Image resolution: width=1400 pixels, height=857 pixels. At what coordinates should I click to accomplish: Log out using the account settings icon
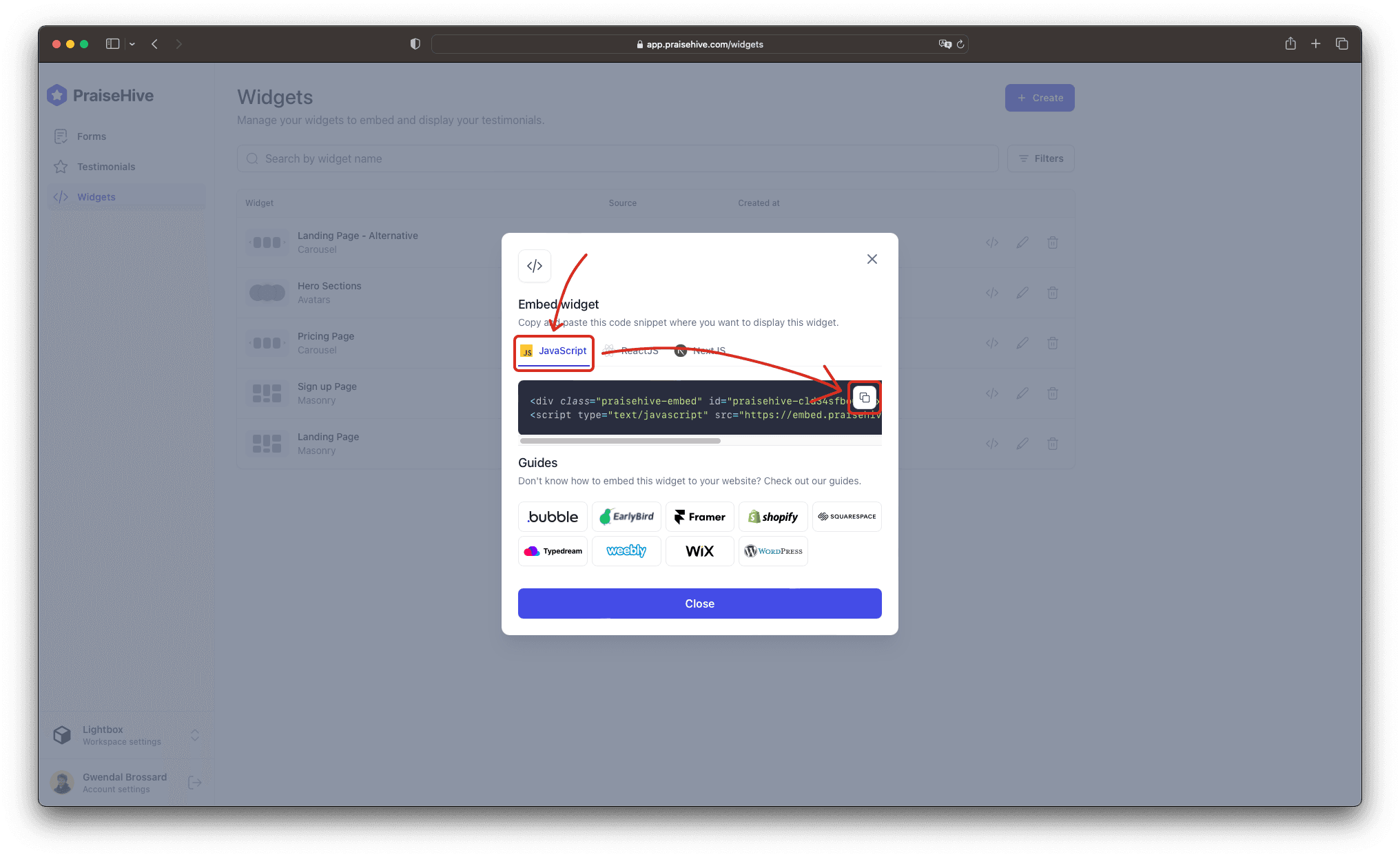pos(195,782)
